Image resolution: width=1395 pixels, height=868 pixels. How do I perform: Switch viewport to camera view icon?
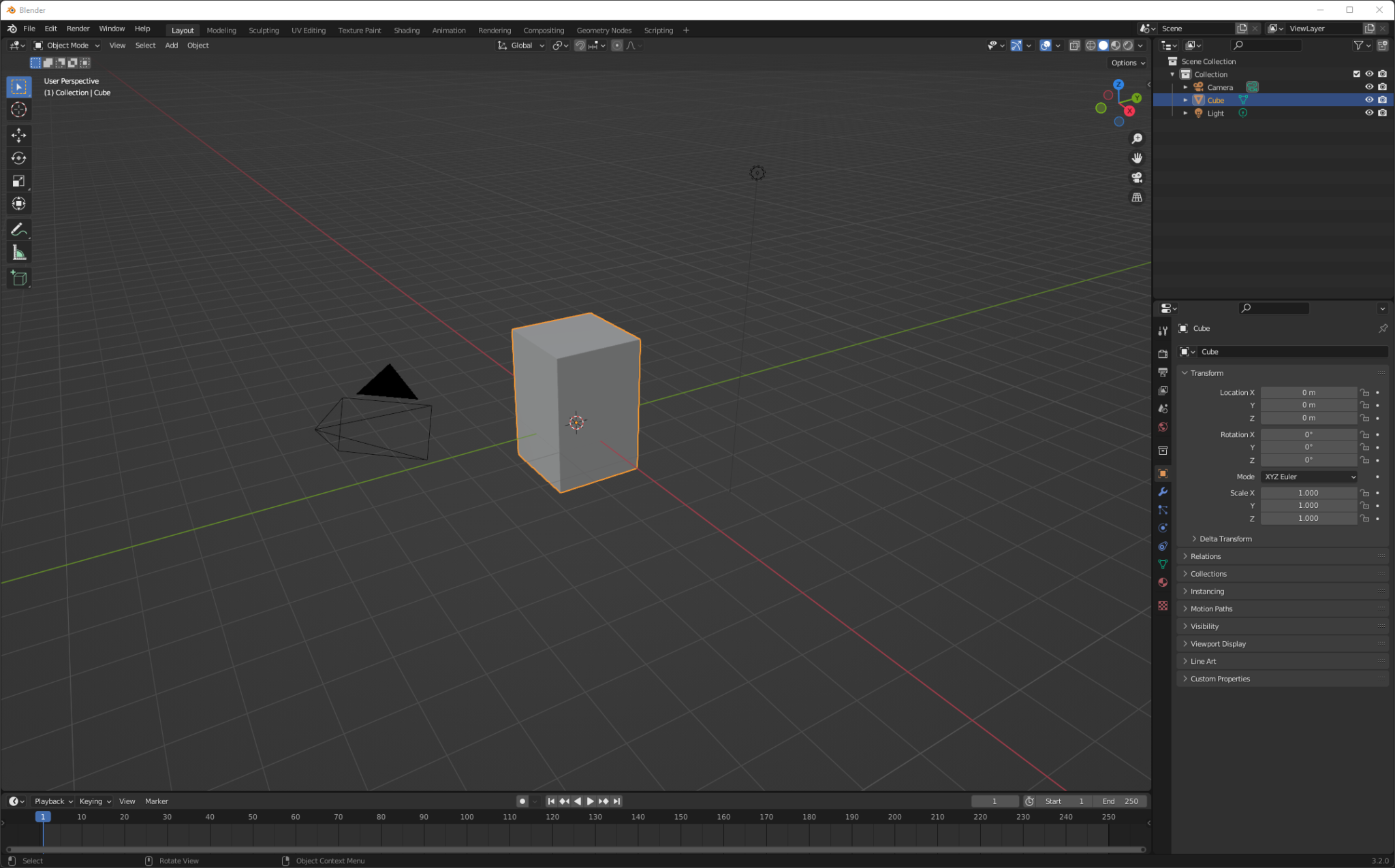pos(1136,178)
